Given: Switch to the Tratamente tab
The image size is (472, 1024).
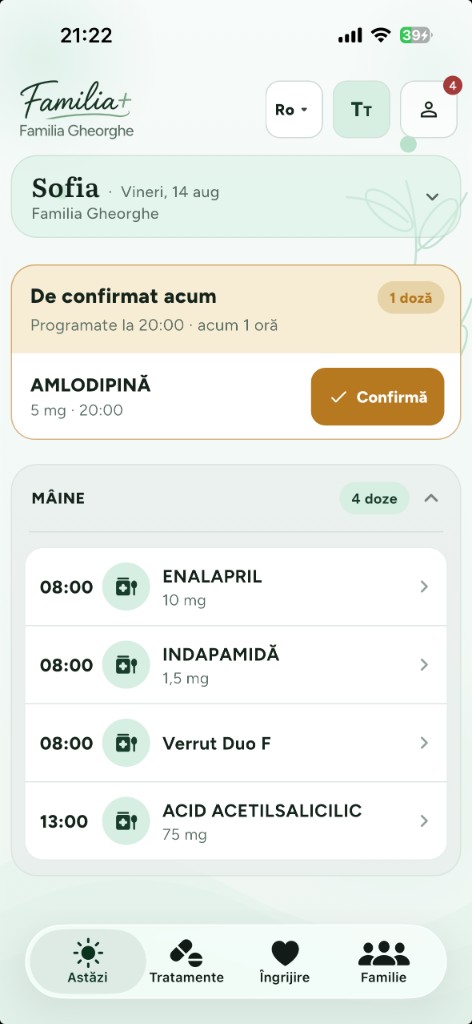Looking at the screenshot, I should [186, 962].
